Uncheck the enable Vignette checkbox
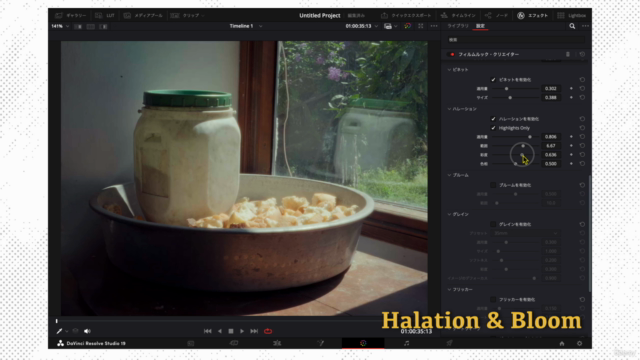The height and width of the screenshot is (360, 640). (x=493, y=80)
